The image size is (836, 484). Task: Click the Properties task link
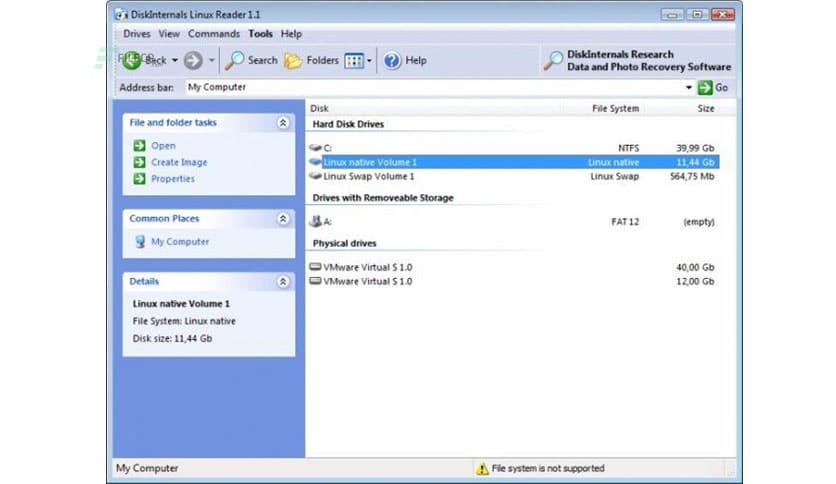(x=173, y=179)
